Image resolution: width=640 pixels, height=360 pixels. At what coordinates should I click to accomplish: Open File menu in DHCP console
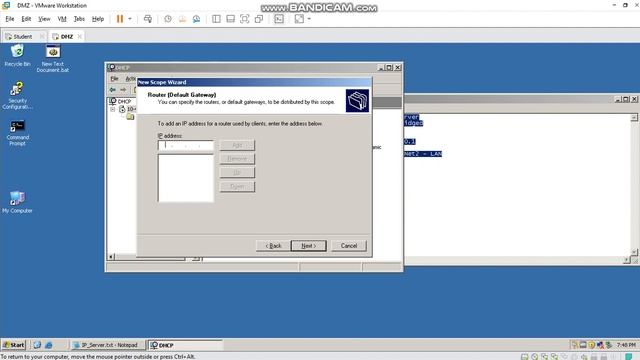coord(115,78)
